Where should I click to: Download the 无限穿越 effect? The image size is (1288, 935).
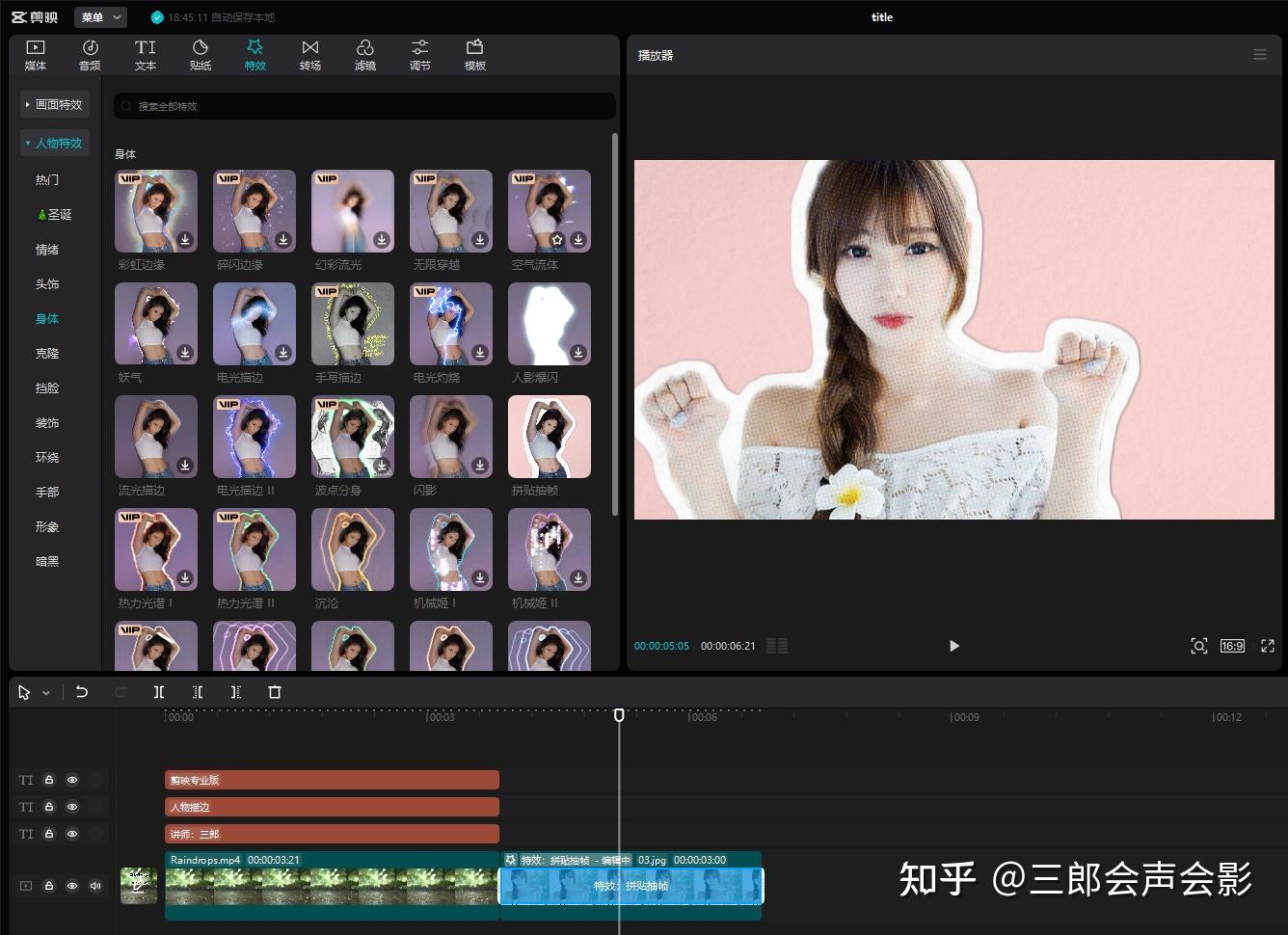pos(480,240)
